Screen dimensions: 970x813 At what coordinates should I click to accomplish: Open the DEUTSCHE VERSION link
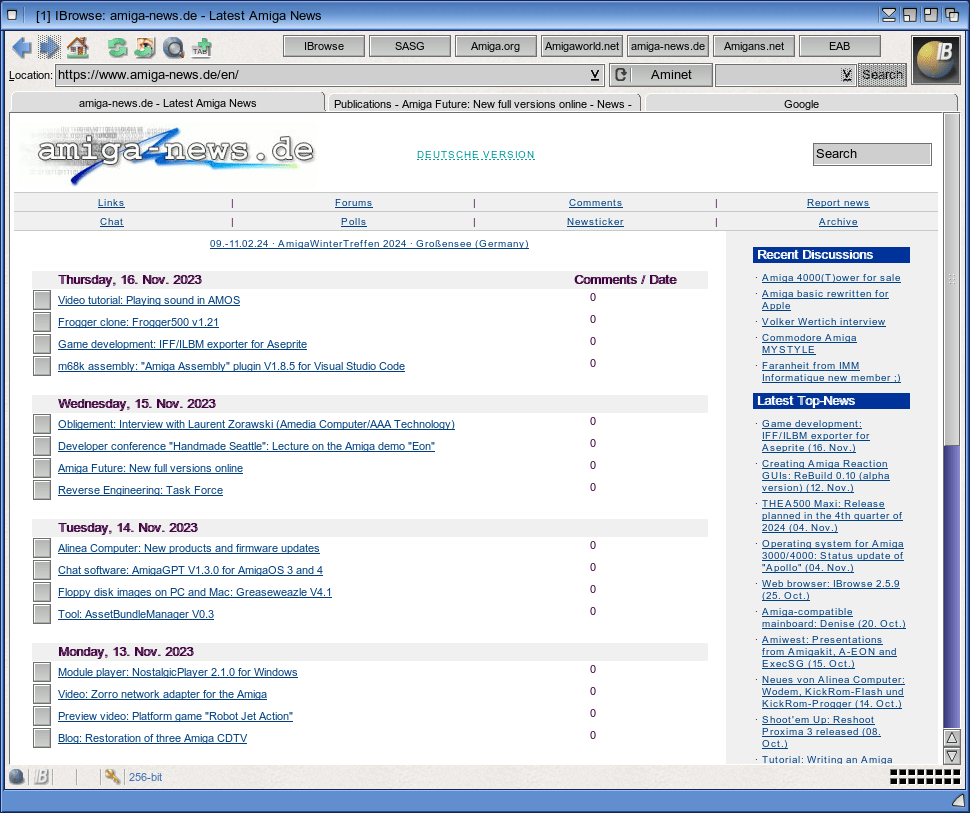click(476, 155)
